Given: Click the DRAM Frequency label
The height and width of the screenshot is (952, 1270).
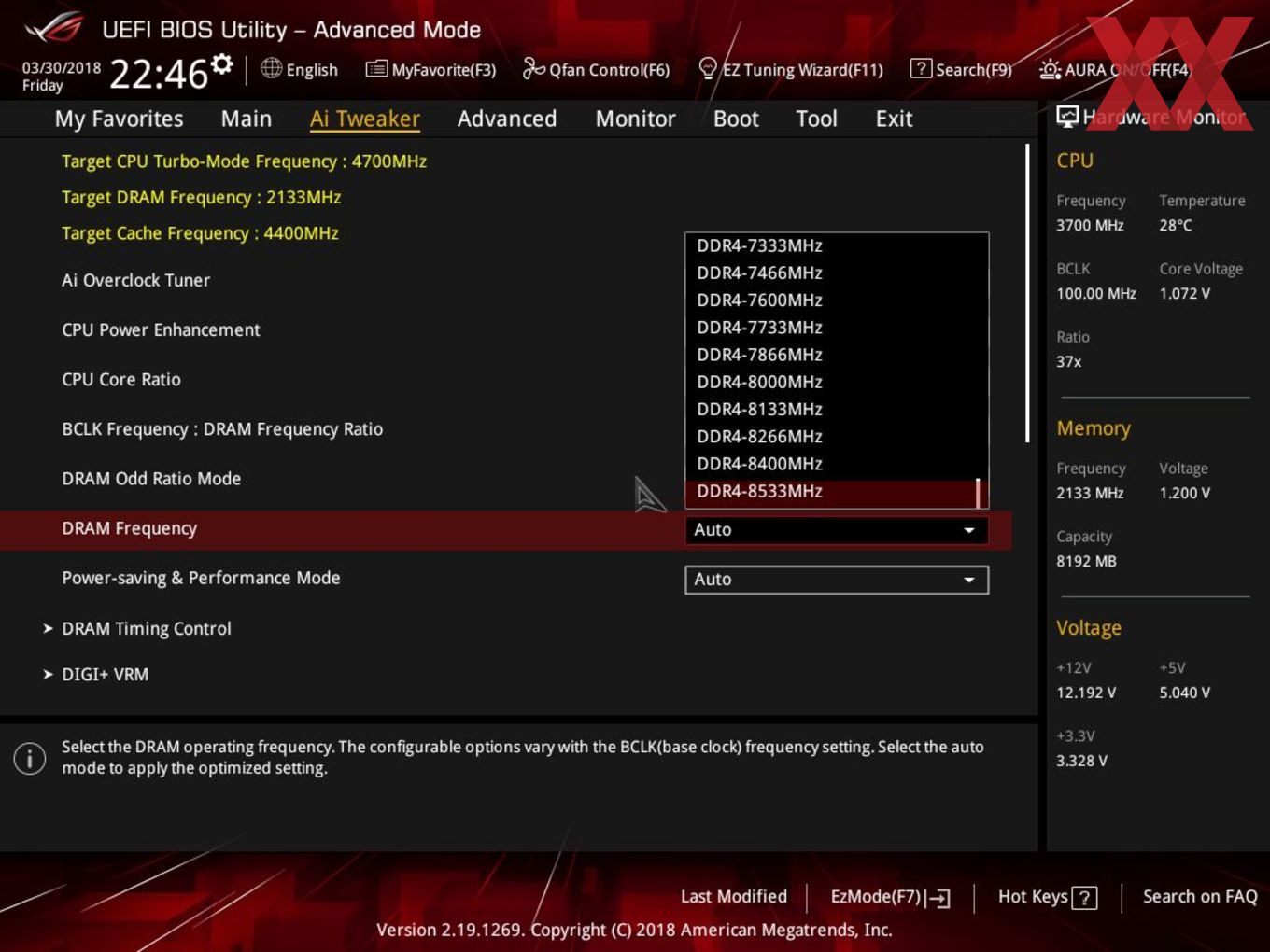Looking at the screenshot, I should [130, 529].
